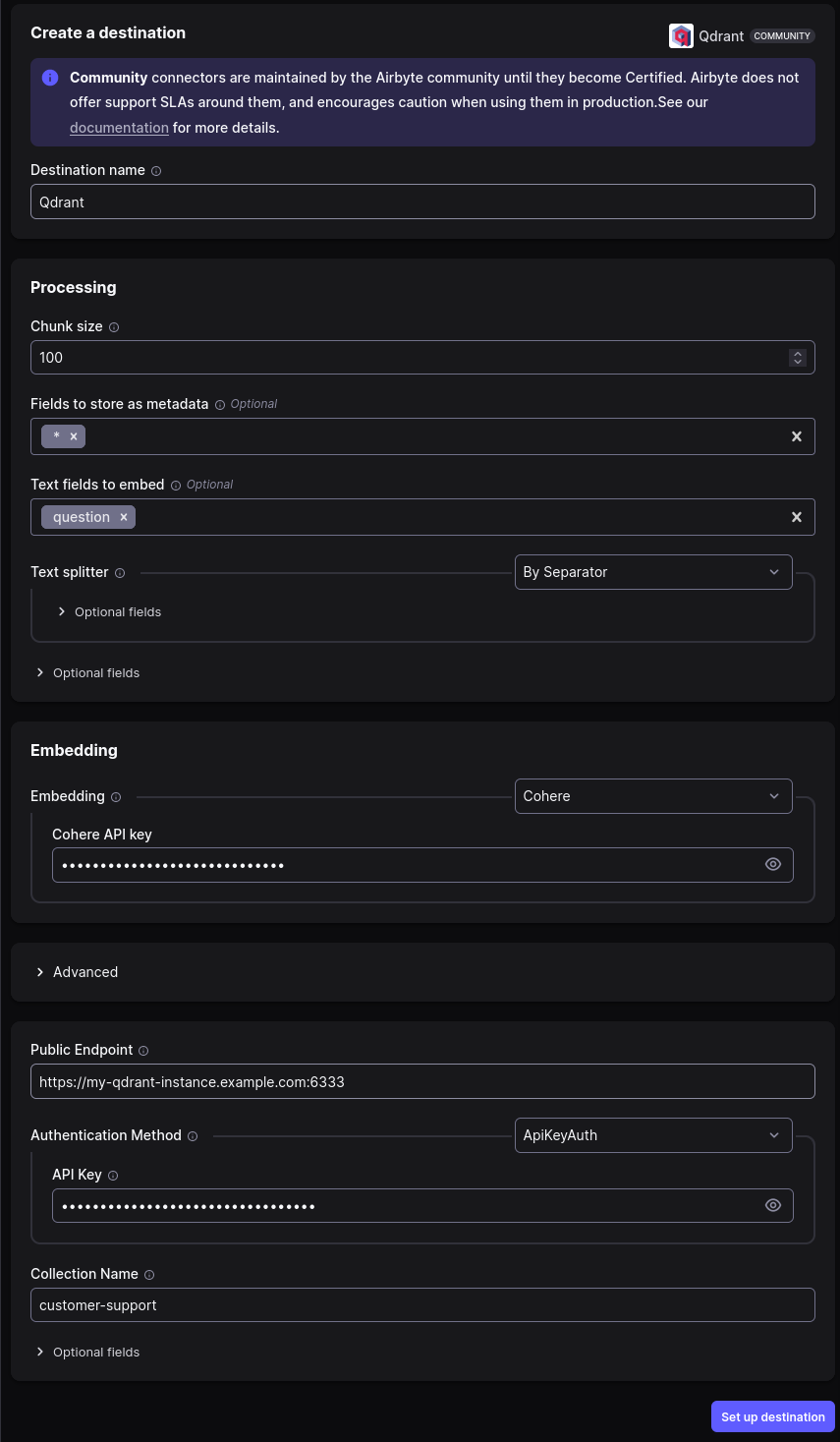Open the Authentication Method ApiKeyAuth dropdown

click(653, 1135)
